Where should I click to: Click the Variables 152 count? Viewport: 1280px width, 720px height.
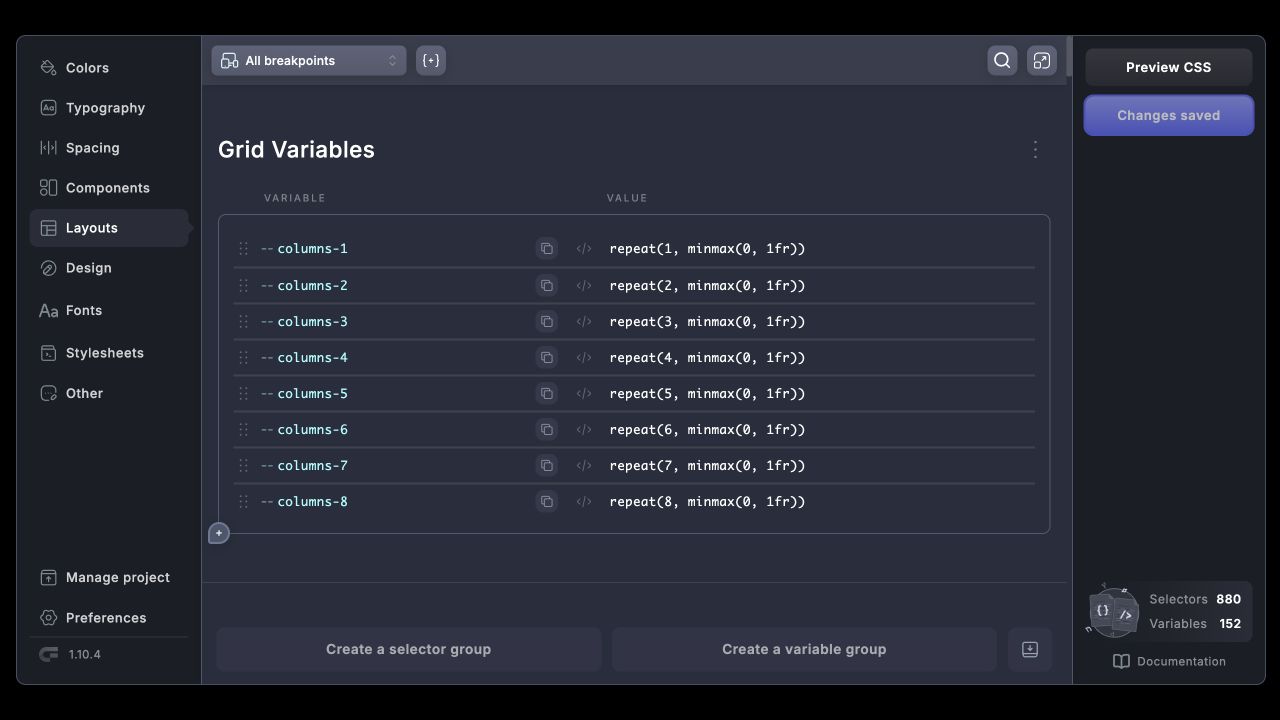[1195, 624]
